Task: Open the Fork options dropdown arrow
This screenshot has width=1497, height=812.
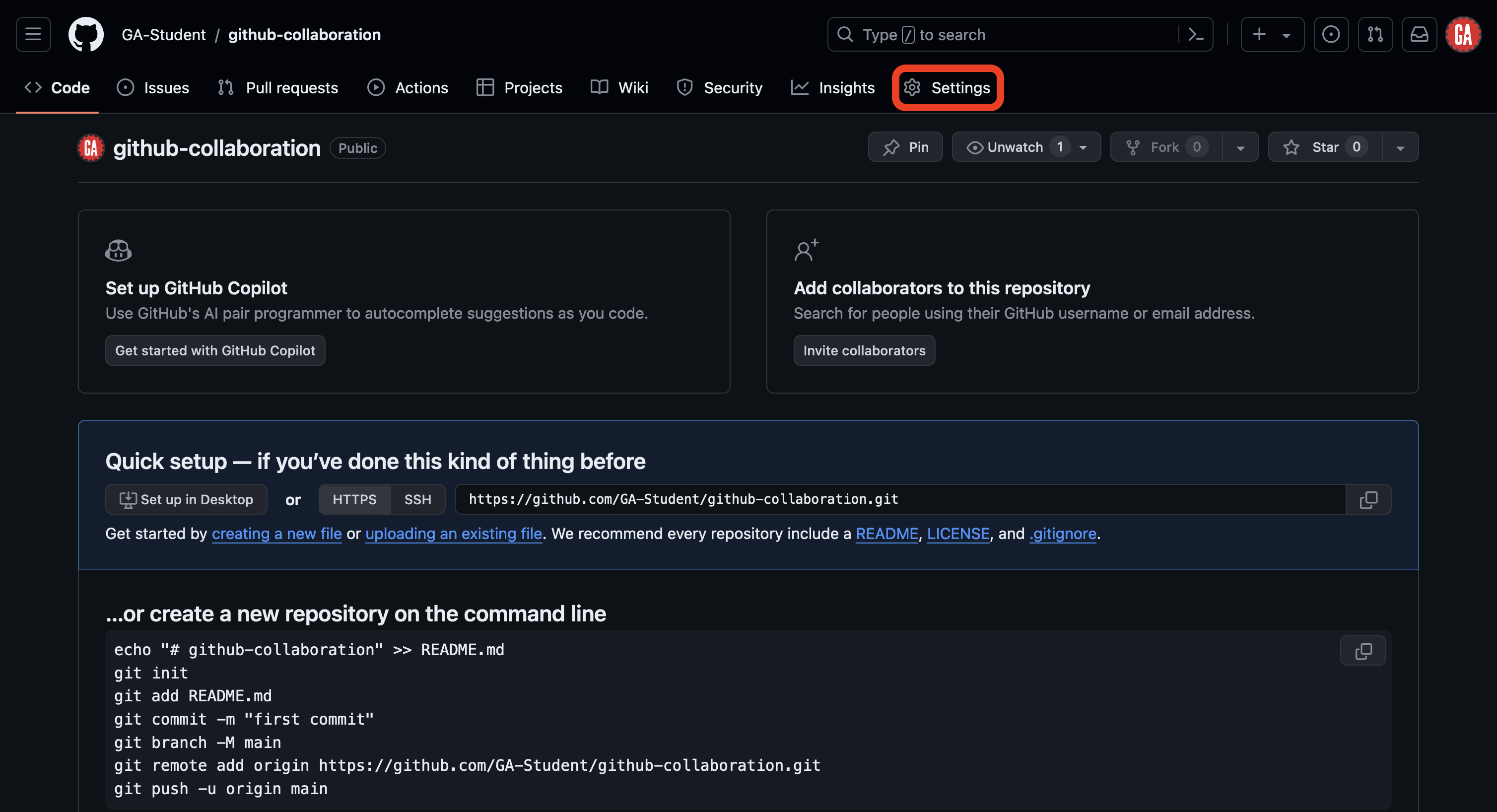Action: coord(1240,147)
